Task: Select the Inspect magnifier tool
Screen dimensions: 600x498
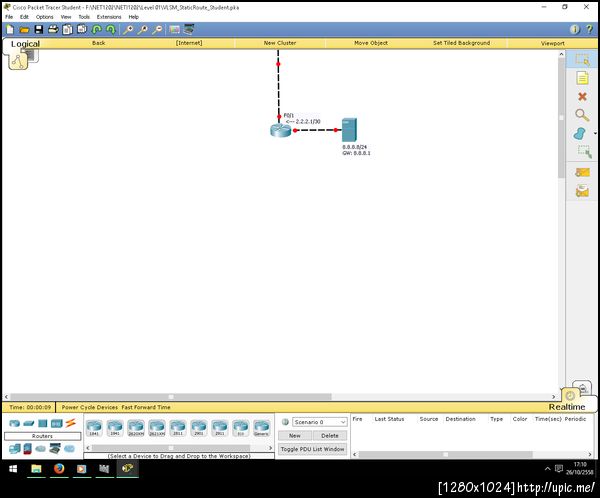Action: pos(582,115)
